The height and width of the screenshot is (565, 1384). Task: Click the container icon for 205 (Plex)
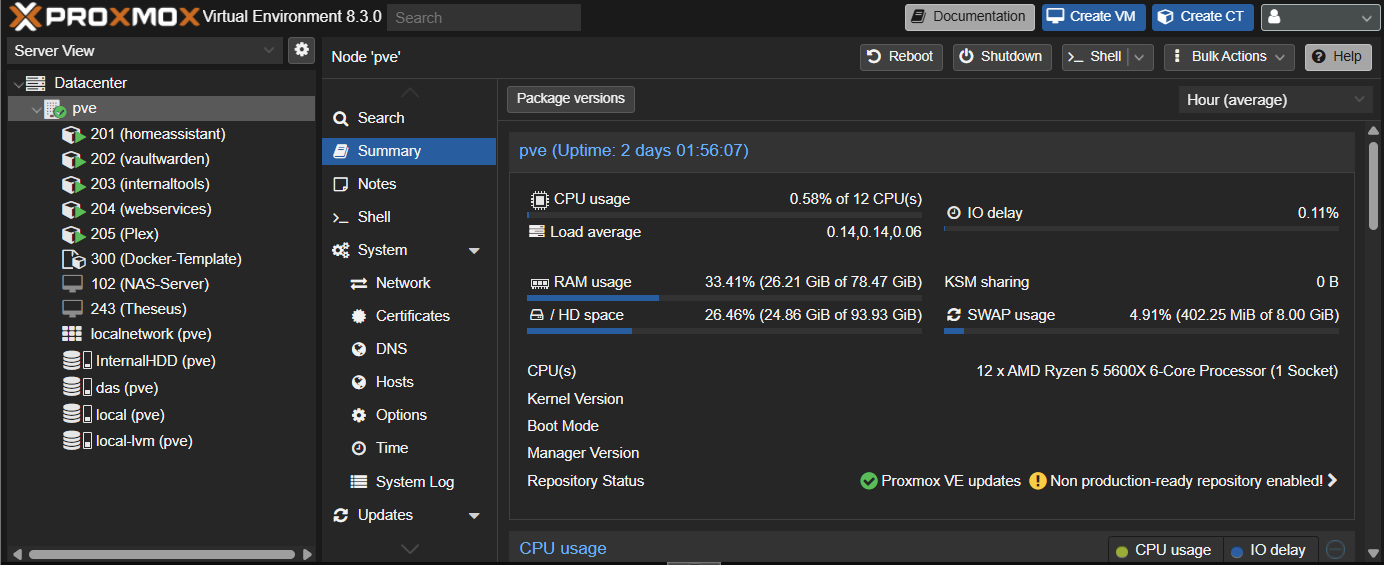coord(74,234)
